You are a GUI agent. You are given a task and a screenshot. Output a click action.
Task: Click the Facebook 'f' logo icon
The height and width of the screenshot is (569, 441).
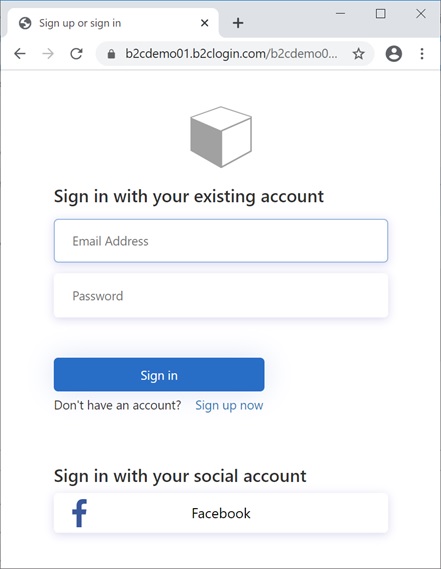[79, 513]
